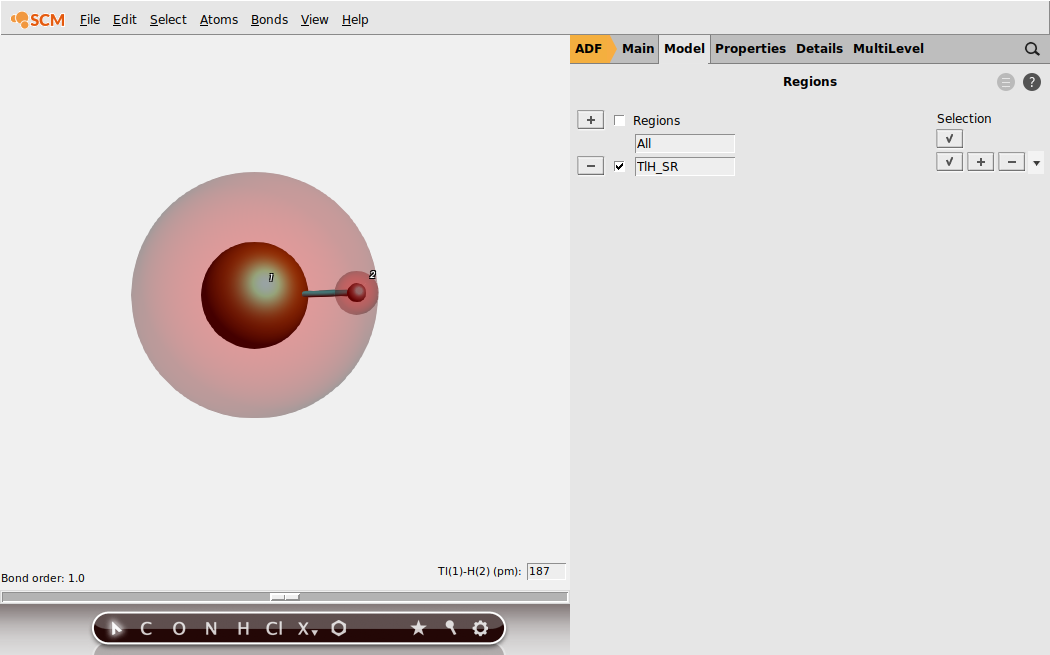Add a new region with plus button
The height and width of the screenshot is (655, 1050).
point(590,119)
